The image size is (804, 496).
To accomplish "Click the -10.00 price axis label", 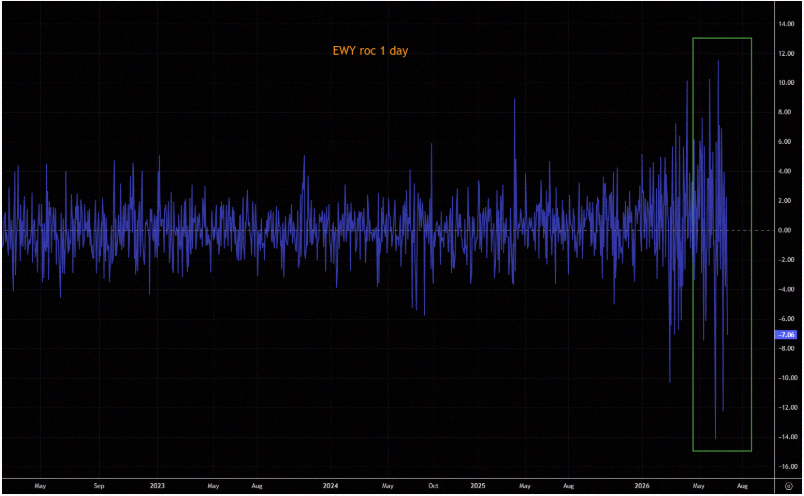I will pos(787,378).
